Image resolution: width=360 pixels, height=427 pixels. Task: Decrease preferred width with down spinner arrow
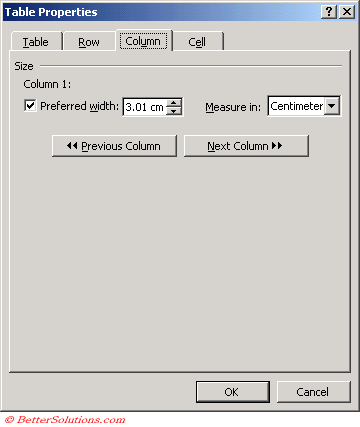pyautogui.click(x=174, y=111)
